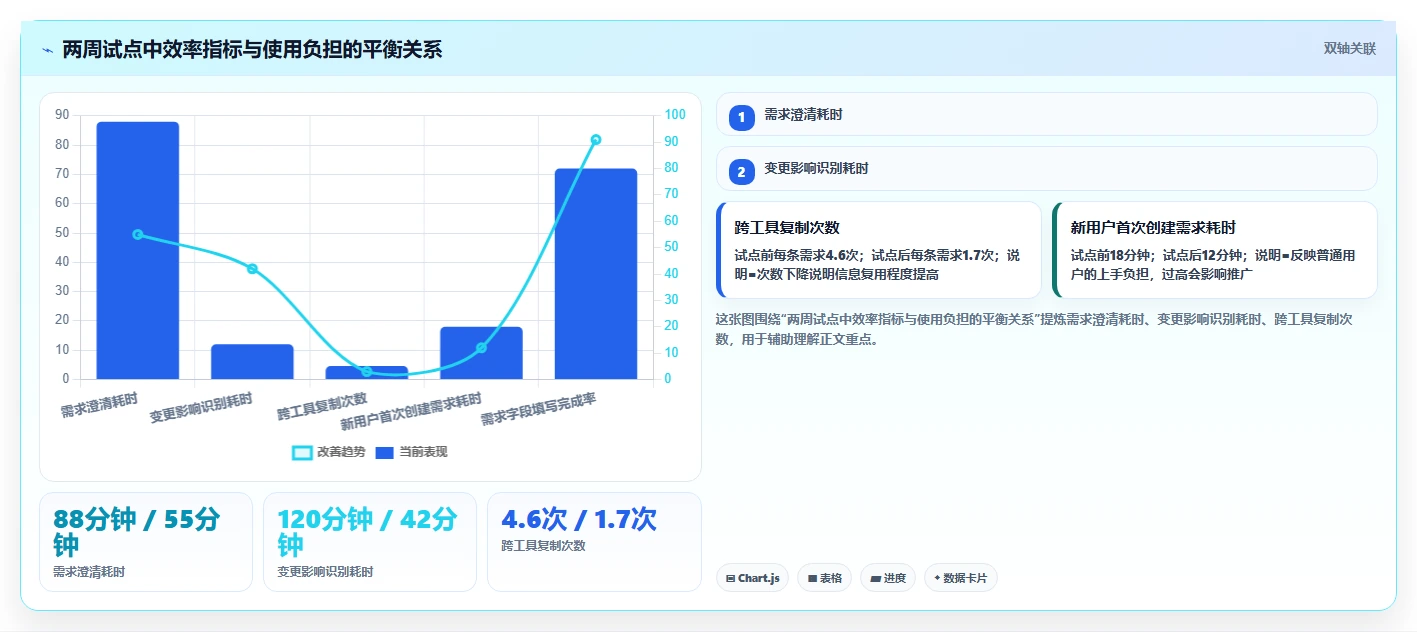Click the x-axis label 变更影响识别耗时

pos(201,408)
